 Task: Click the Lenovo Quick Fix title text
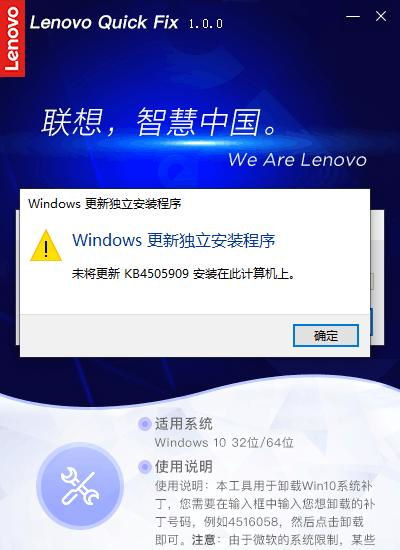[x=104, y=22]
